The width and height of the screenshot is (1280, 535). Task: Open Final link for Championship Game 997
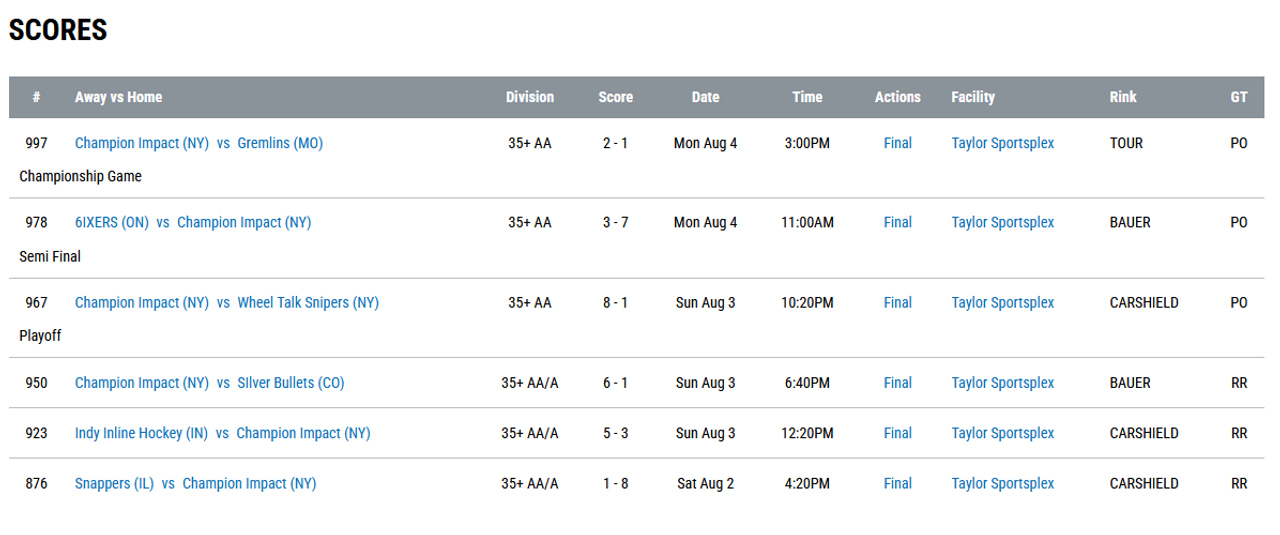(x=898, y=143)
